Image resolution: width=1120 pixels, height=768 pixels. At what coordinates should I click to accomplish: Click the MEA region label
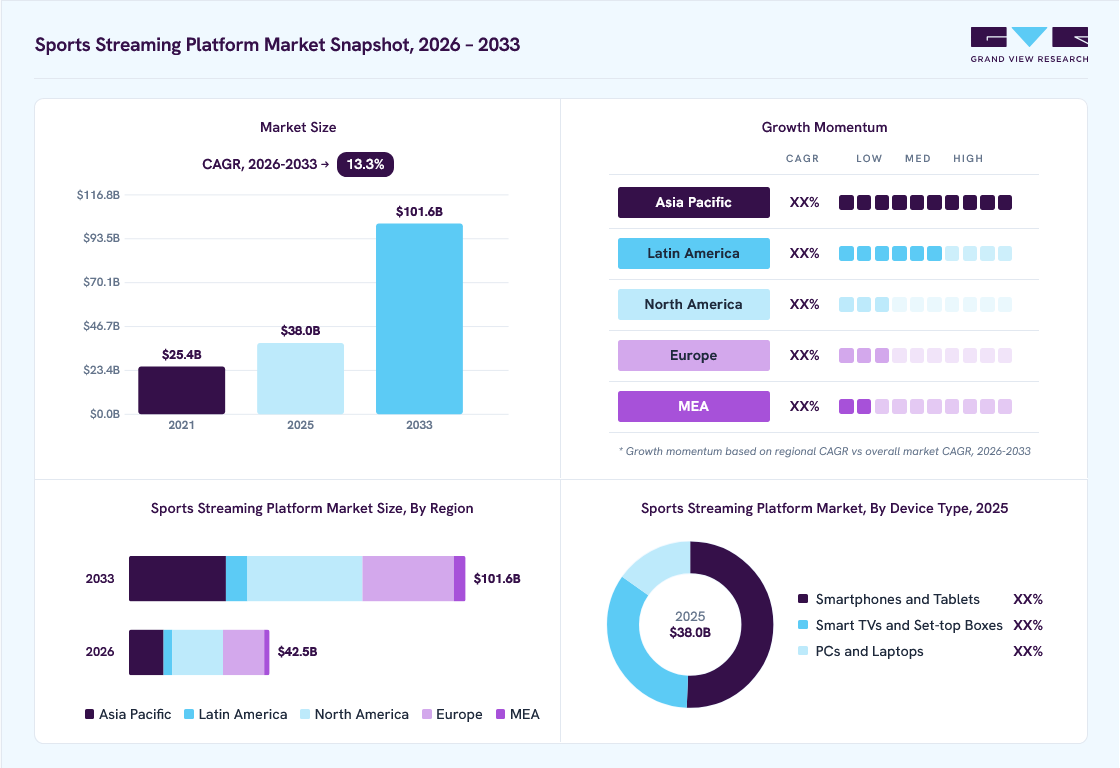tap(694, 406)
